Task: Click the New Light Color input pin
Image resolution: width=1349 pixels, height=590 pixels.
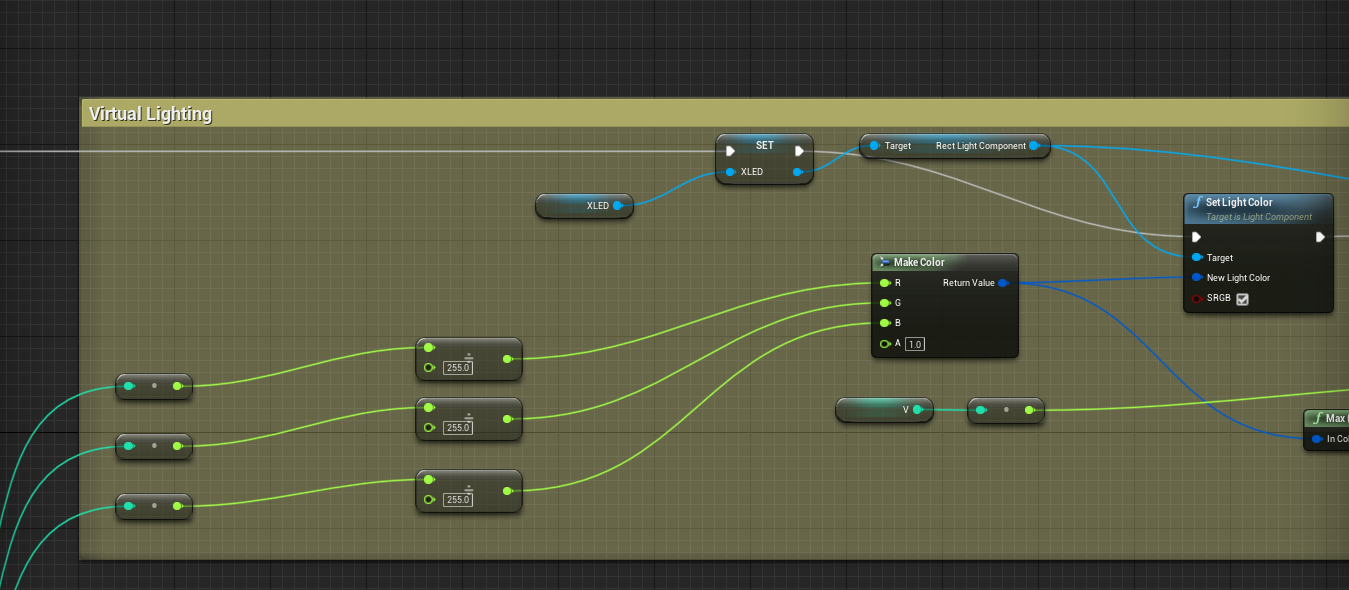Action: (x=1197, y=278)
